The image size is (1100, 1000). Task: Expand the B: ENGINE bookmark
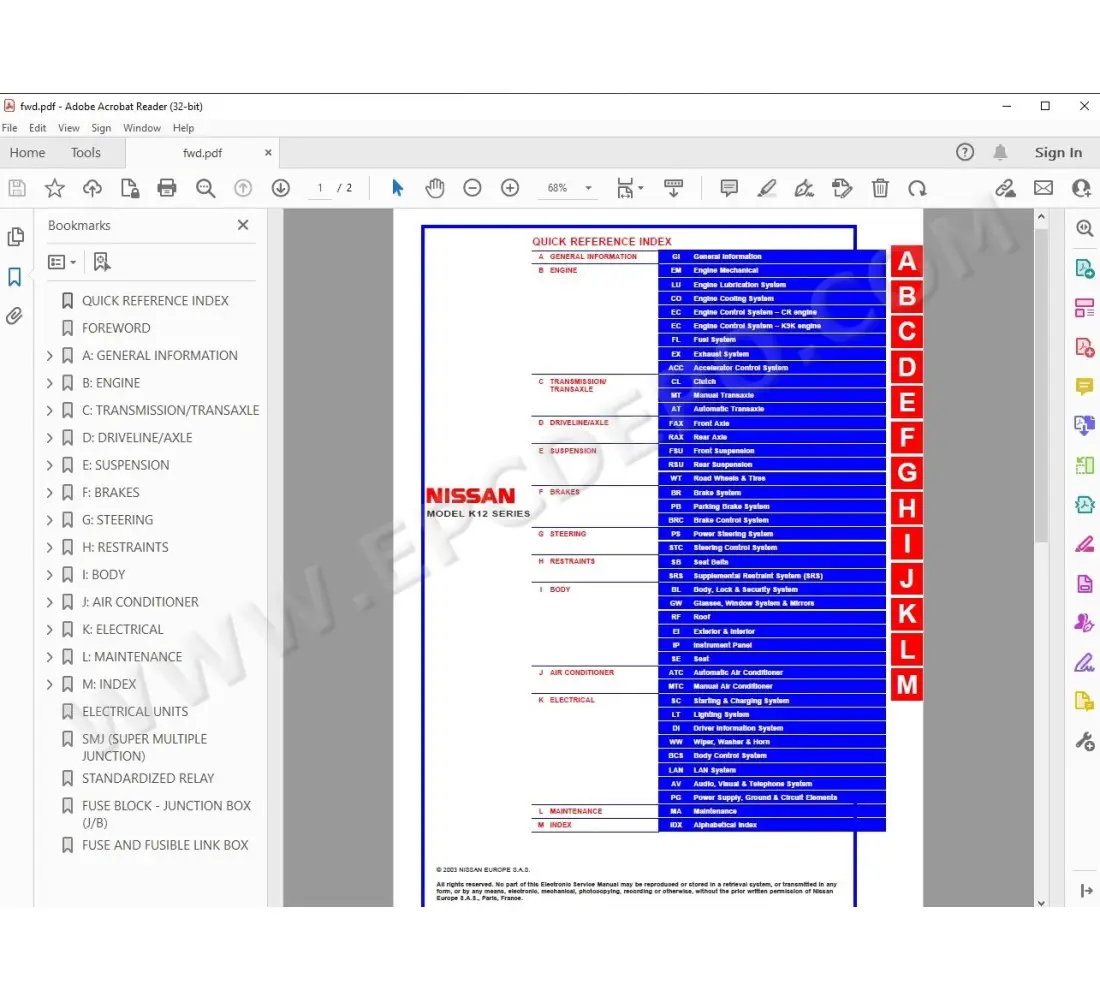click(50, 383)
